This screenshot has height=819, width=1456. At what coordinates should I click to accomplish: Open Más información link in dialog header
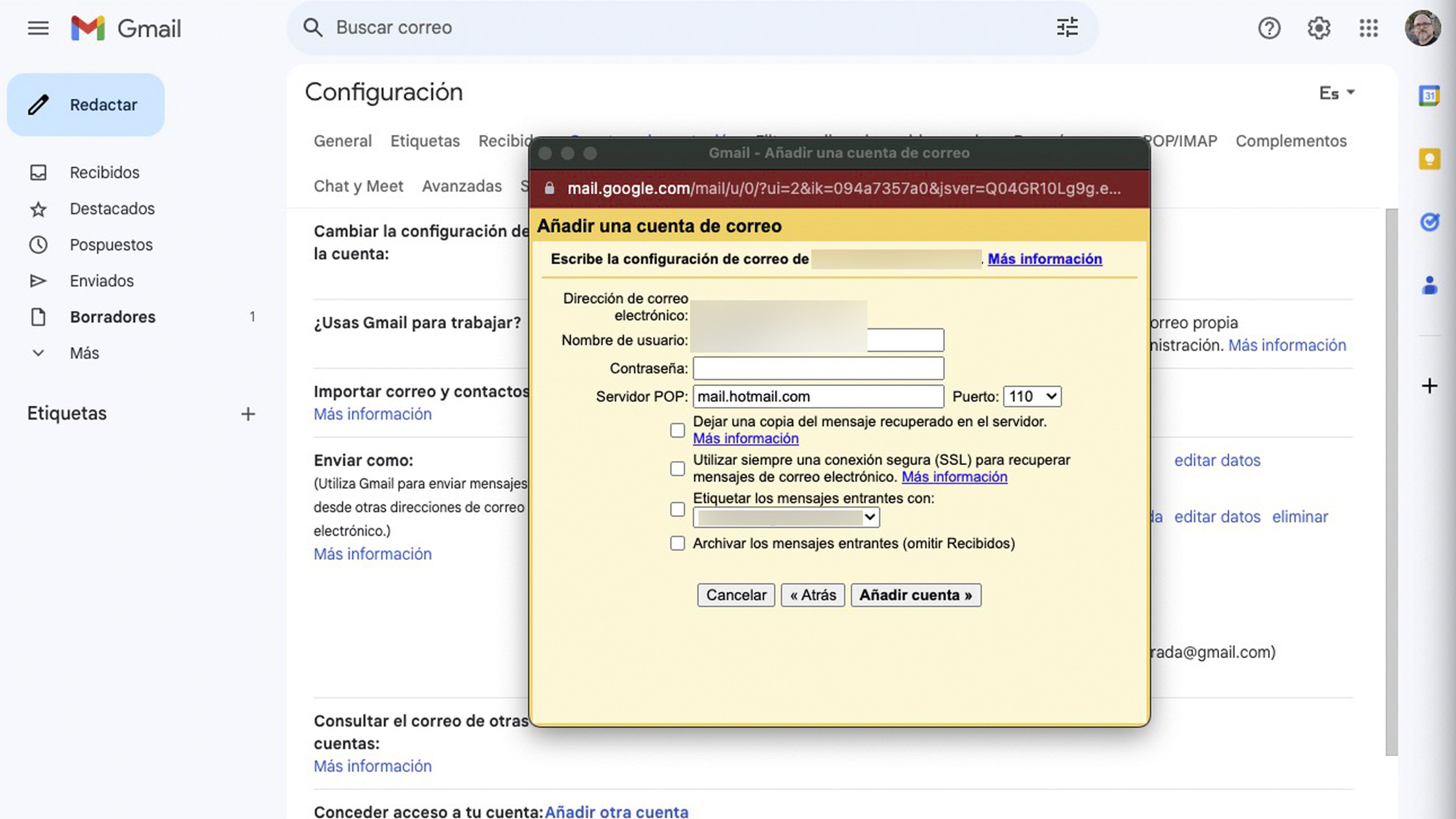point(1045,259)
